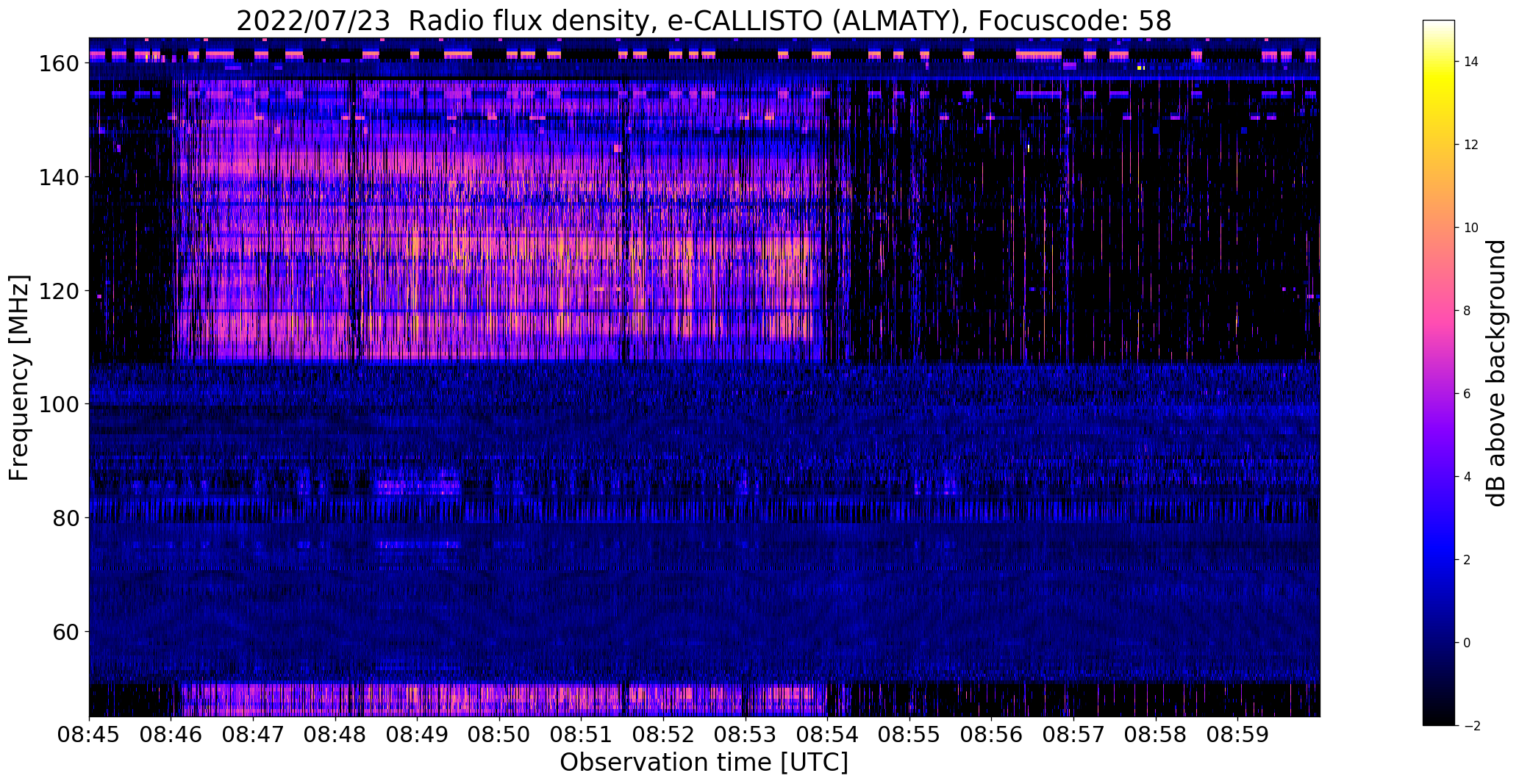This screenshot has width=1519, height=784.
Task: Click the 08:45 time tick label
Action: 89,734
